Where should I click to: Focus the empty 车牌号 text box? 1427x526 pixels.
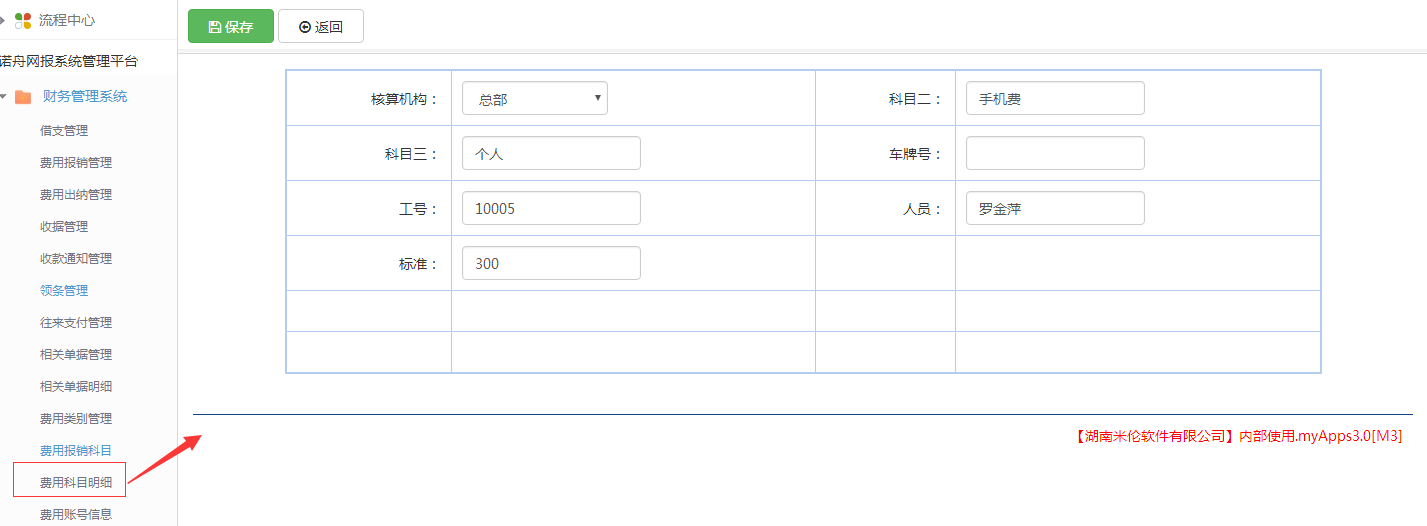tap(1055, 153)
